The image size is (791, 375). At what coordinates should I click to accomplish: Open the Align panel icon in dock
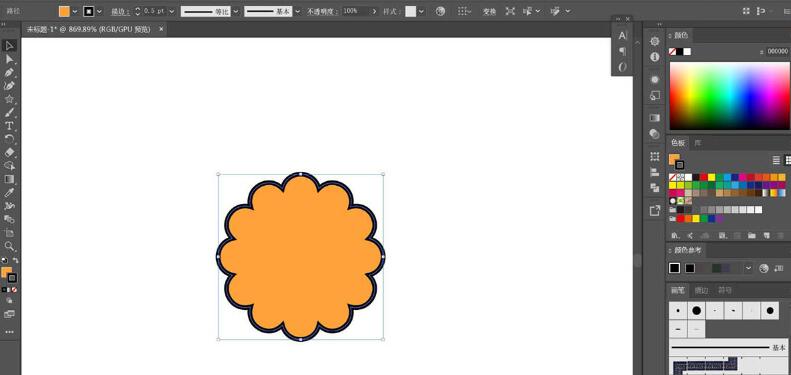[655, 172]
